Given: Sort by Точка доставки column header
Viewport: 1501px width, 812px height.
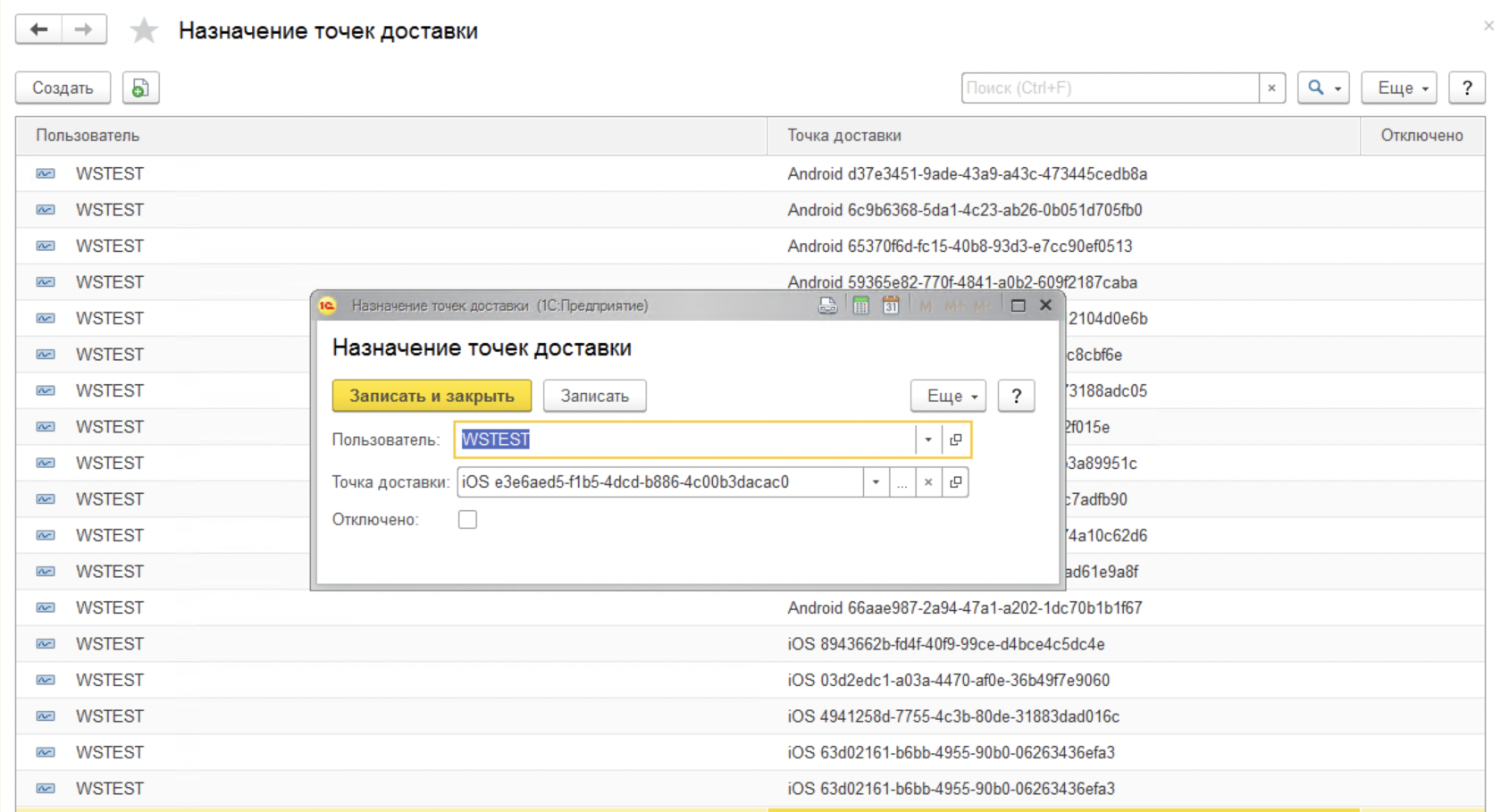Looking at the screenshot, I should pos(1063,136).
